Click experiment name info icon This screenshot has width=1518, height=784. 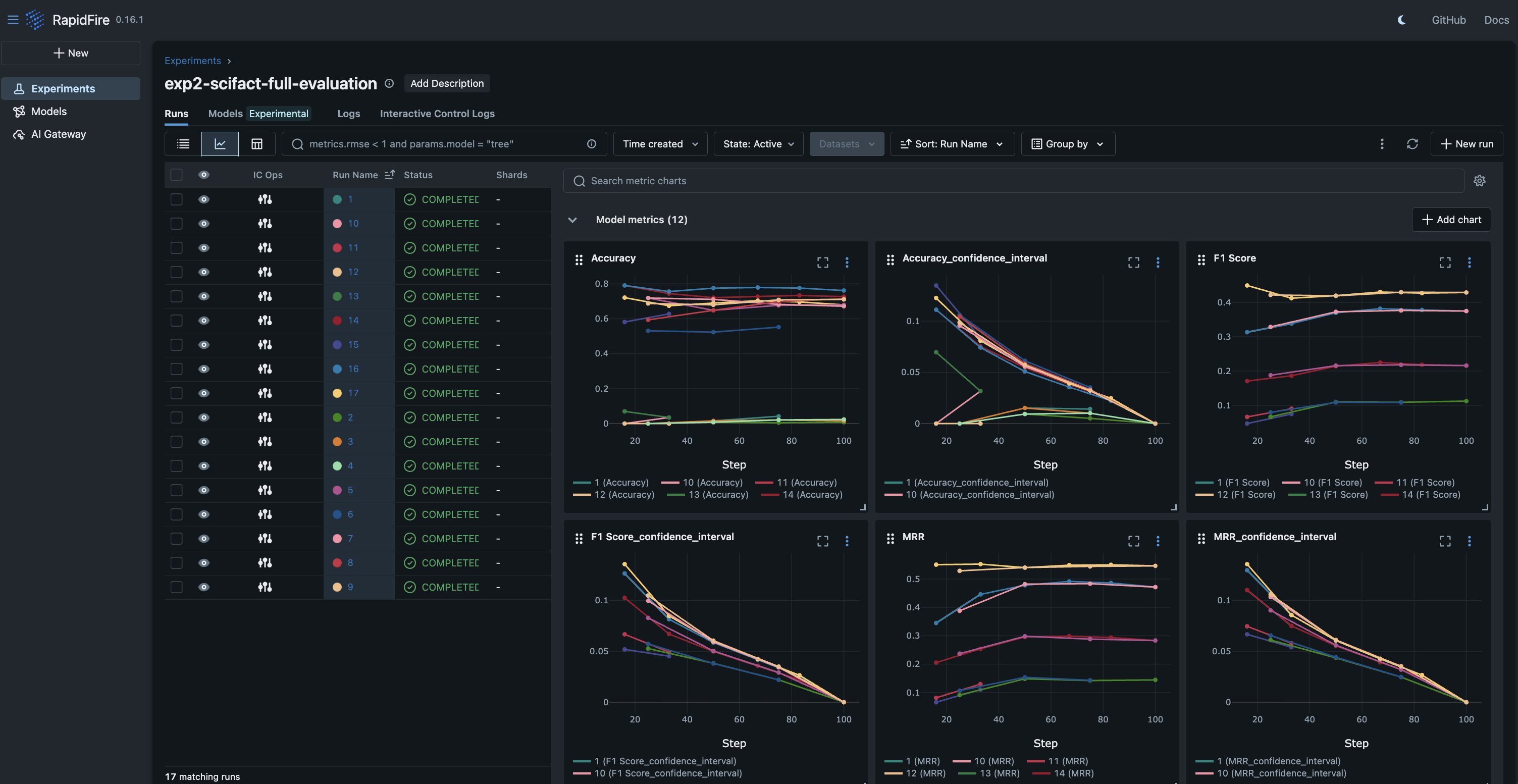389,83
